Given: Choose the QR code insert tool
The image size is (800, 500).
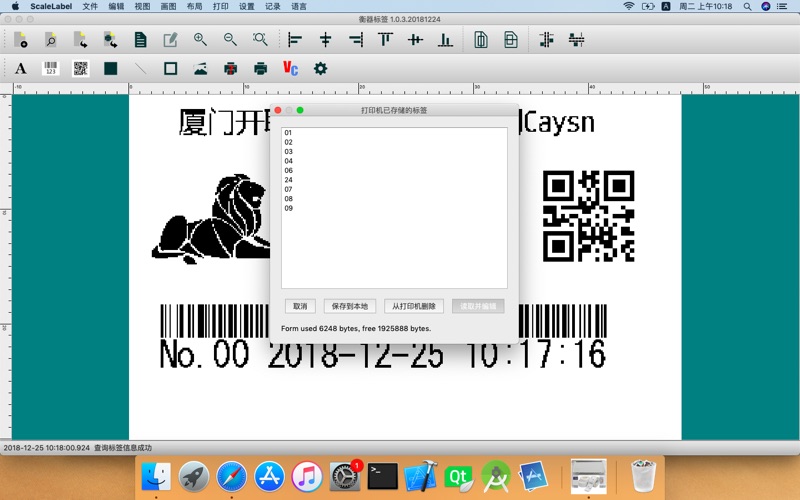Looking at the screenshot, I should pos(80,69).
